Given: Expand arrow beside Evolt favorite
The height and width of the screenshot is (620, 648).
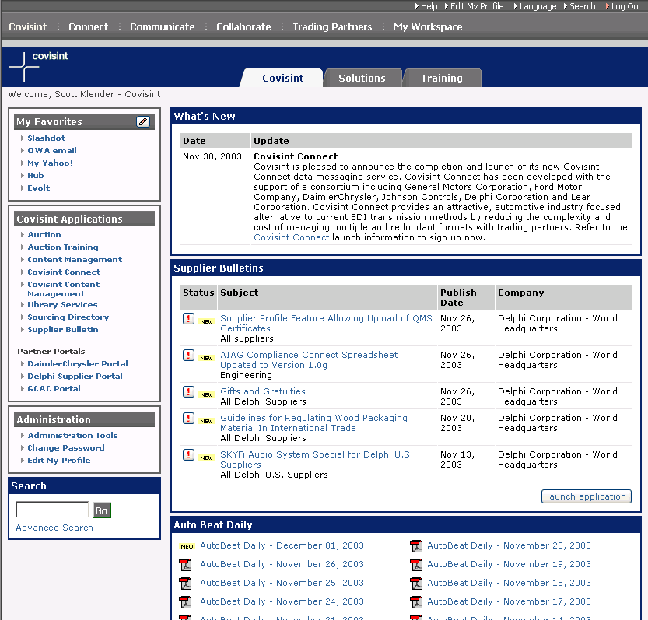Looking at the screenshot, I should coord(22,188).
